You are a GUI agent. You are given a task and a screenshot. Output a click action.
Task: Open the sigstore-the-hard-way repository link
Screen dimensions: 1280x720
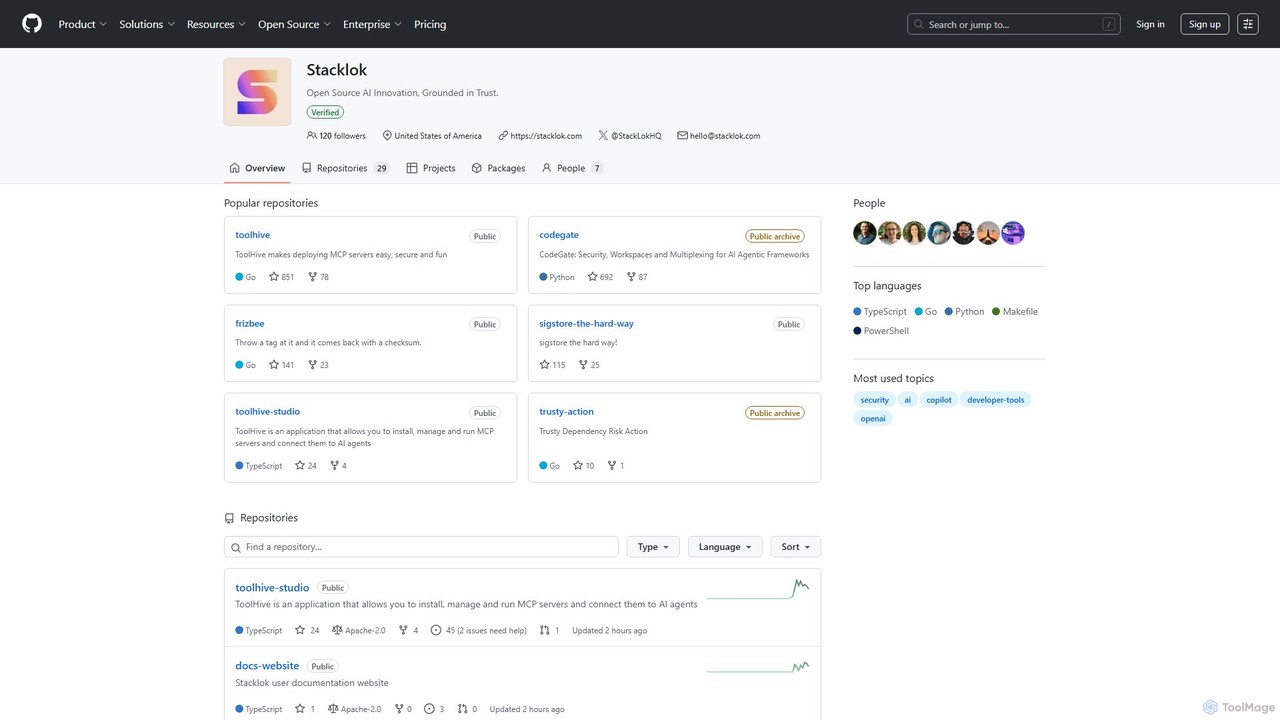point(586,324)
